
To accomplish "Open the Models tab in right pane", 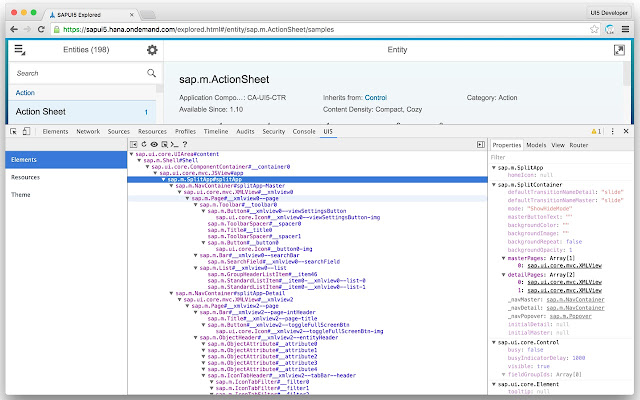I will click(x=536, y=145).
